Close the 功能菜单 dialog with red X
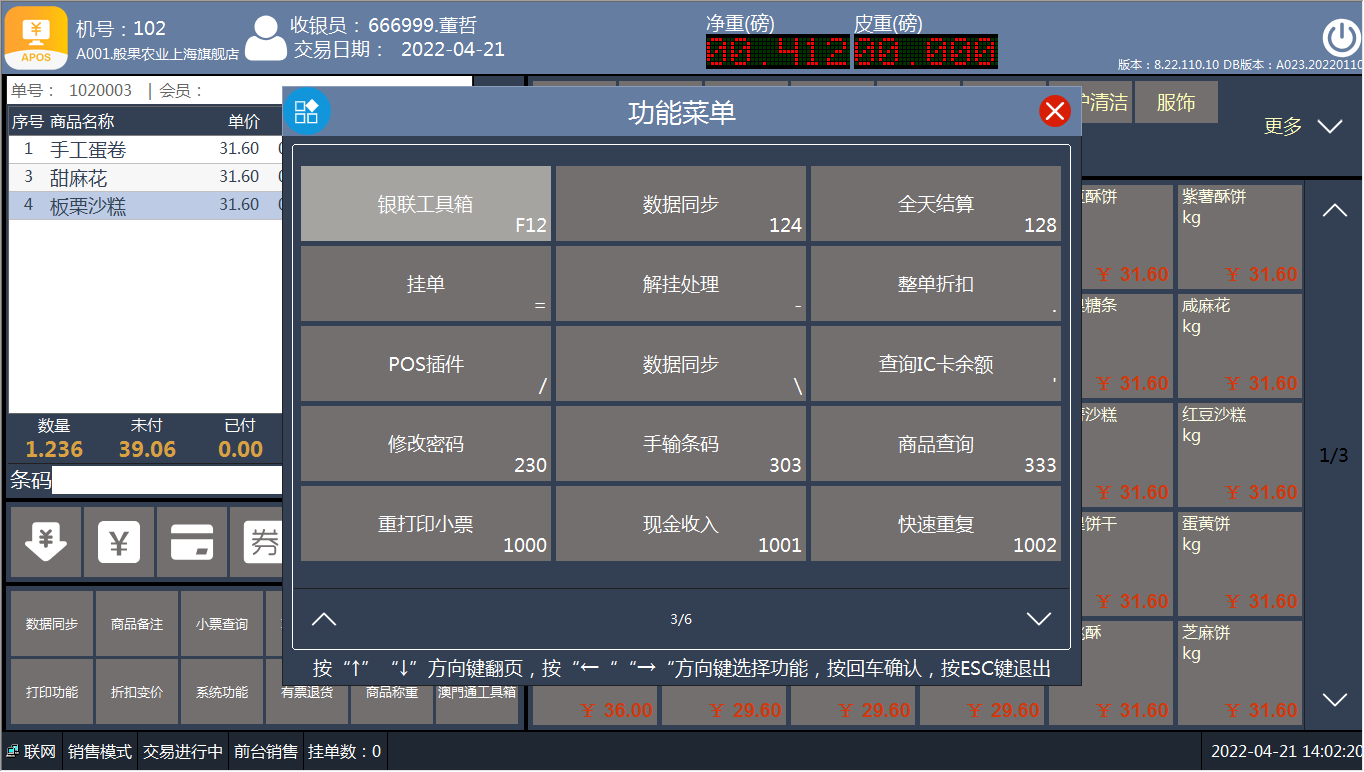Screen dimensions: 1364x772 tap(1055, 111)
